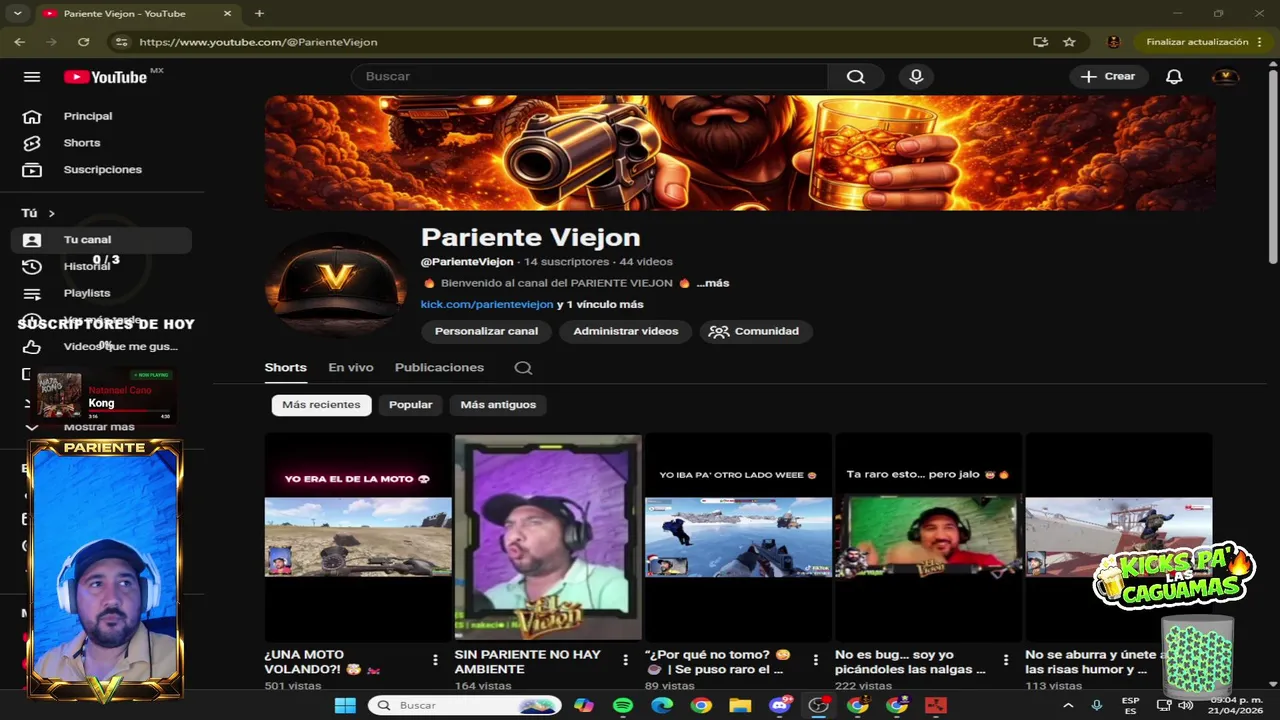Search within channel magnifier icon
Screen dimensions: 1280x720
(x=523, y=368)
